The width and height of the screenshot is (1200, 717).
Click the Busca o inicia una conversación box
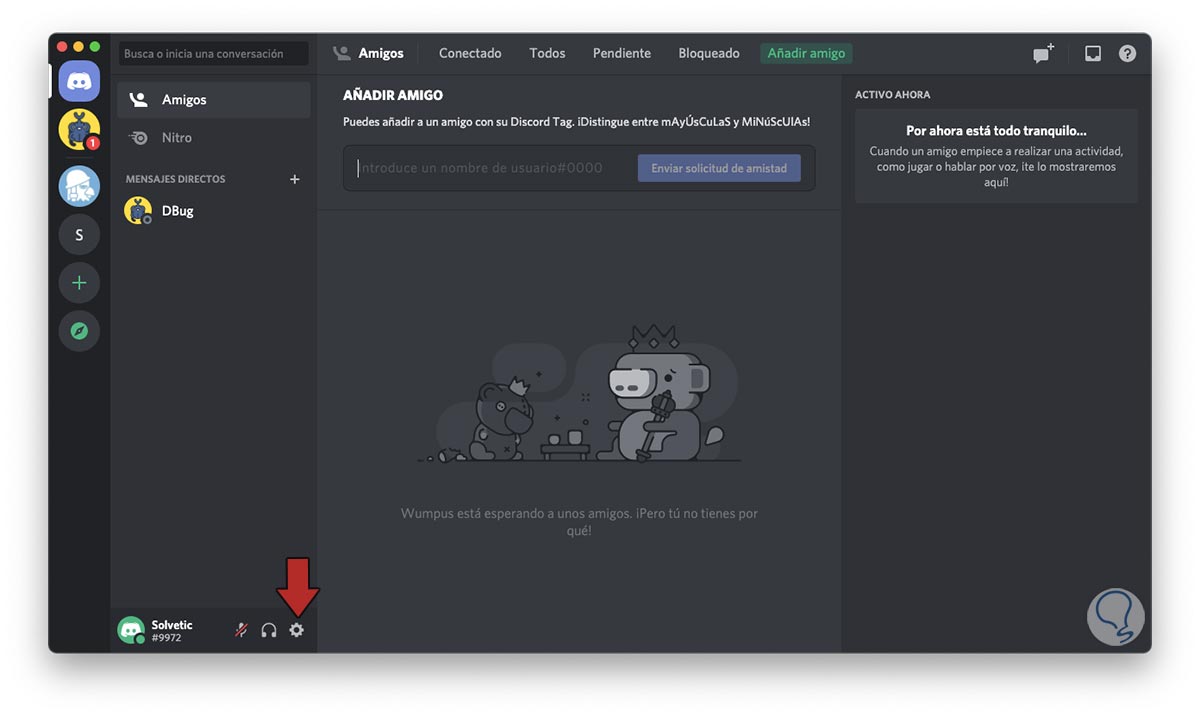click(x=213, y=54)
